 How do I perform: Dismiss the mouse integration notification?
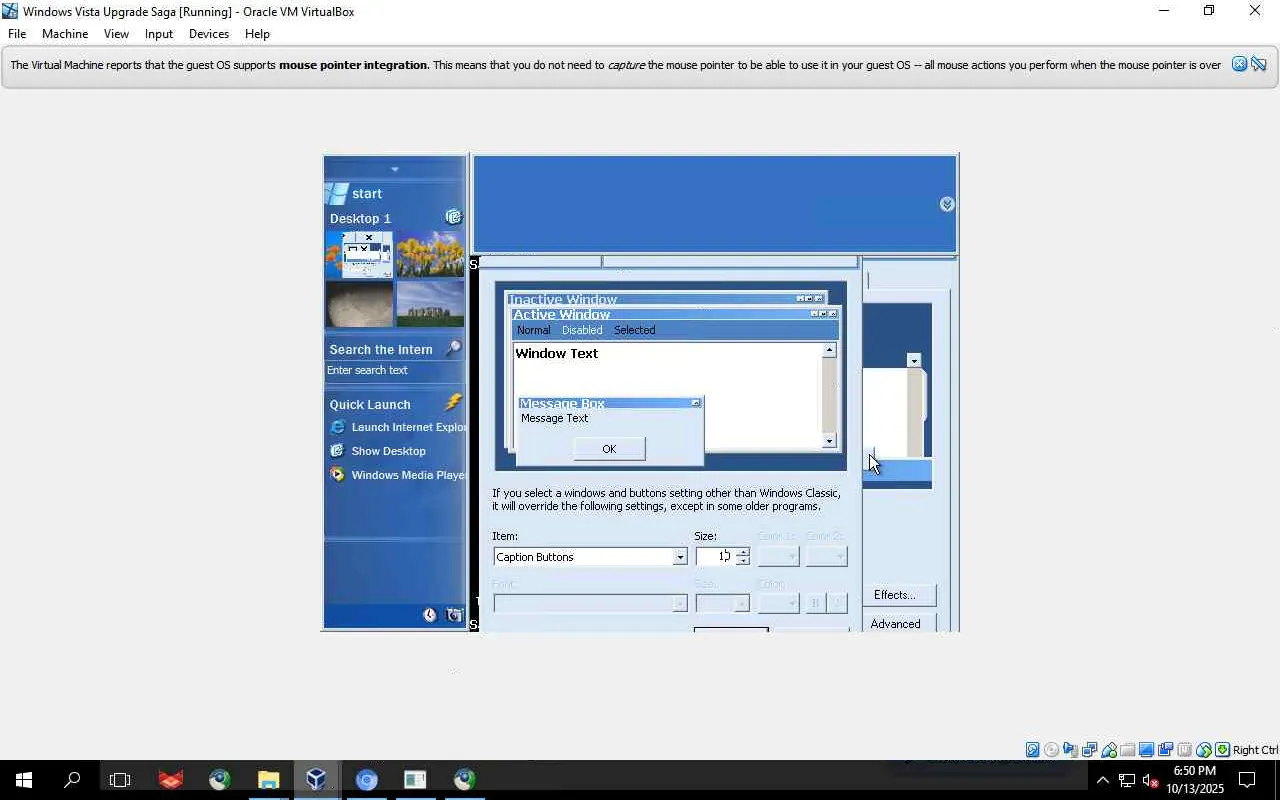1239,64
